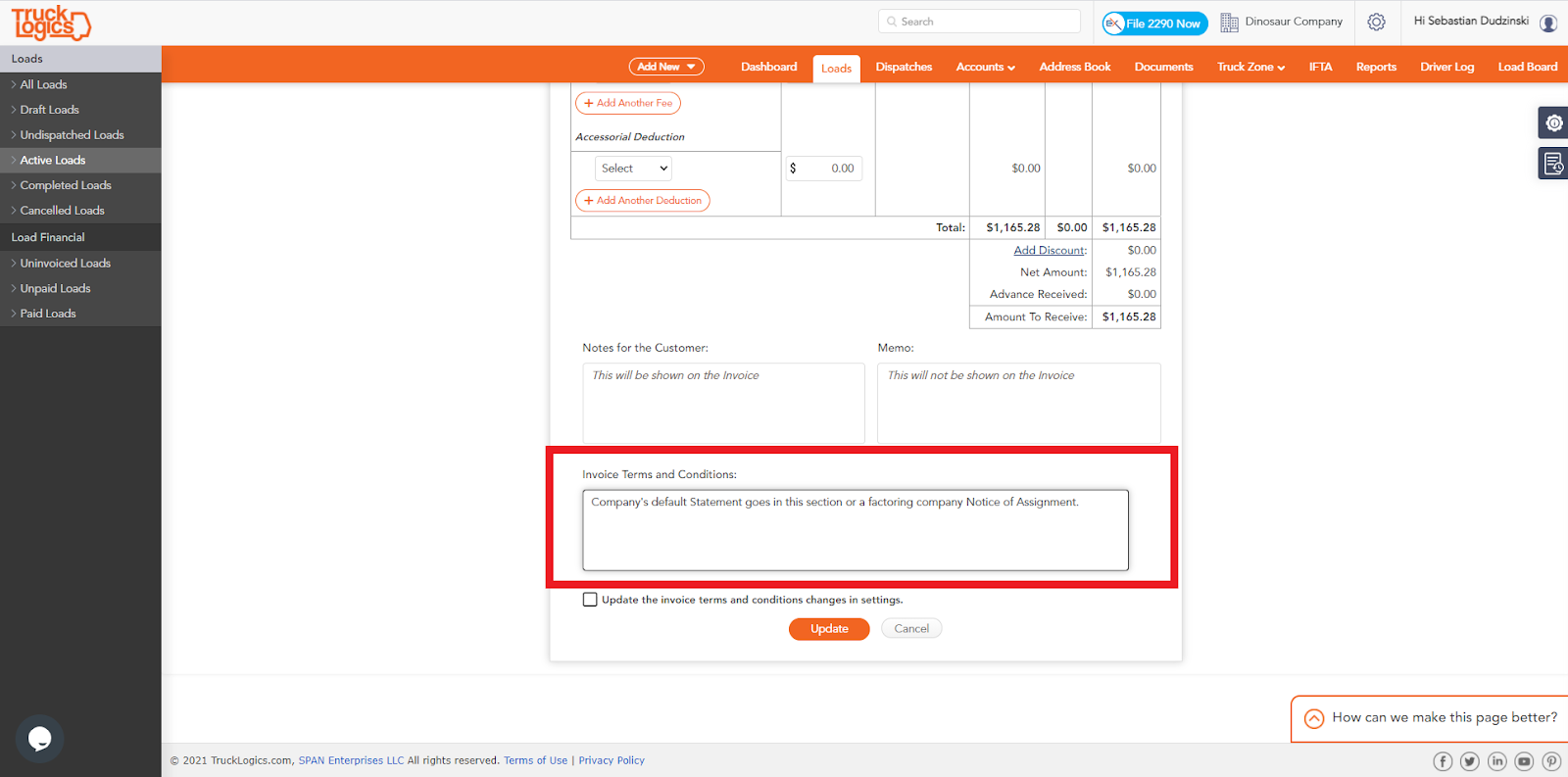The image size is (1568, 777).
Task: Open the SPAN Enterprises LLC link
Action: [351, 760]
